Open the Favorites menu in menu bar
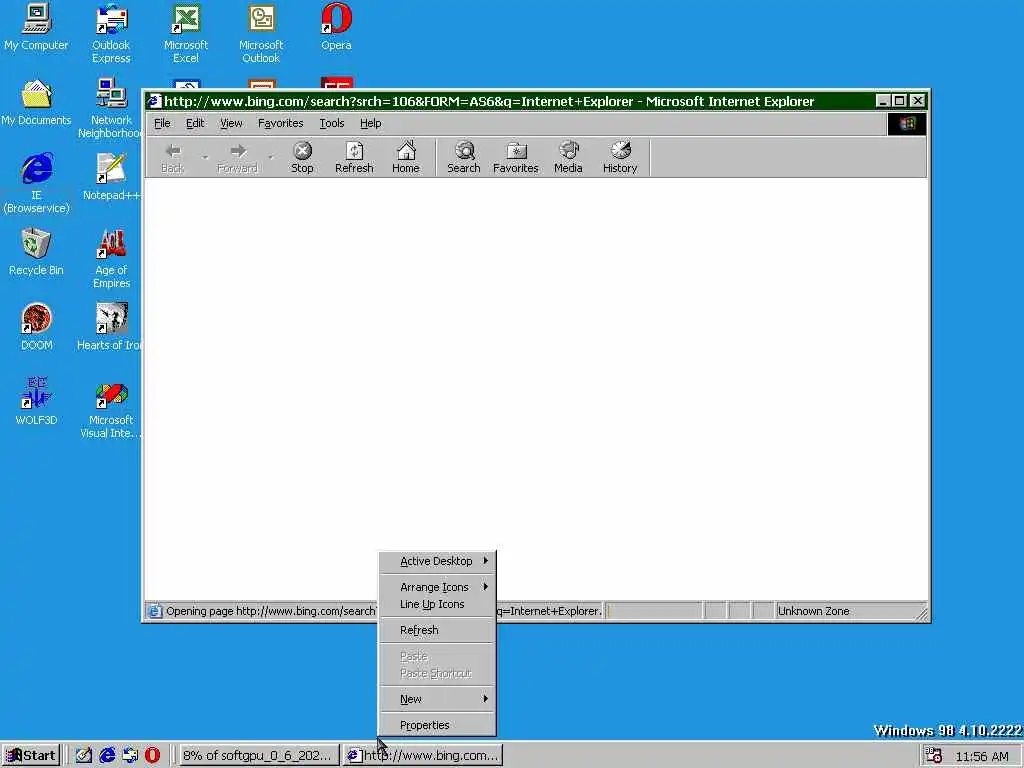This screenshot has width=1024, height=768. [280, 123]
